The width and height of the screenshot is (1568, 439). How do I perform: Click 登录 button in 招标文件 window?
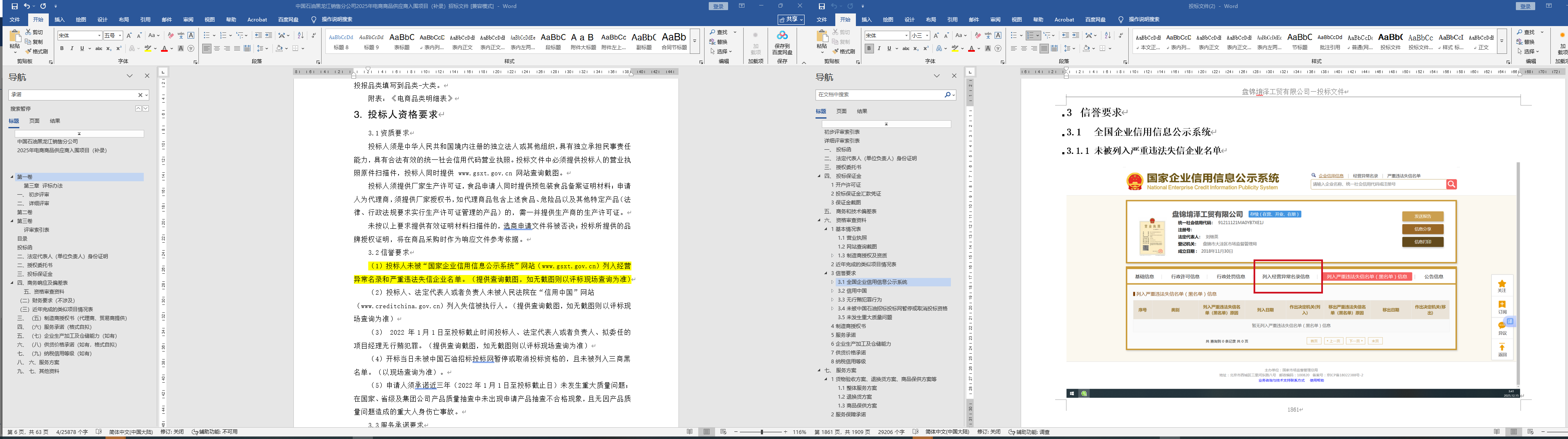coord(718,6)
